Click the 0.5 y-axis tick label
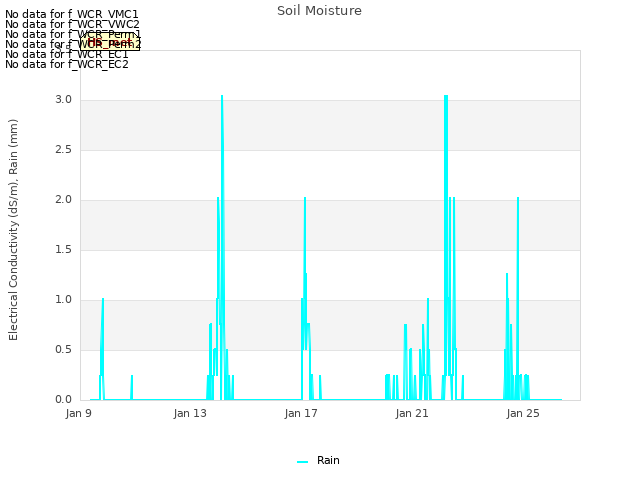The width and height of the screenshot is (640, 480). [x=63, y=350]
